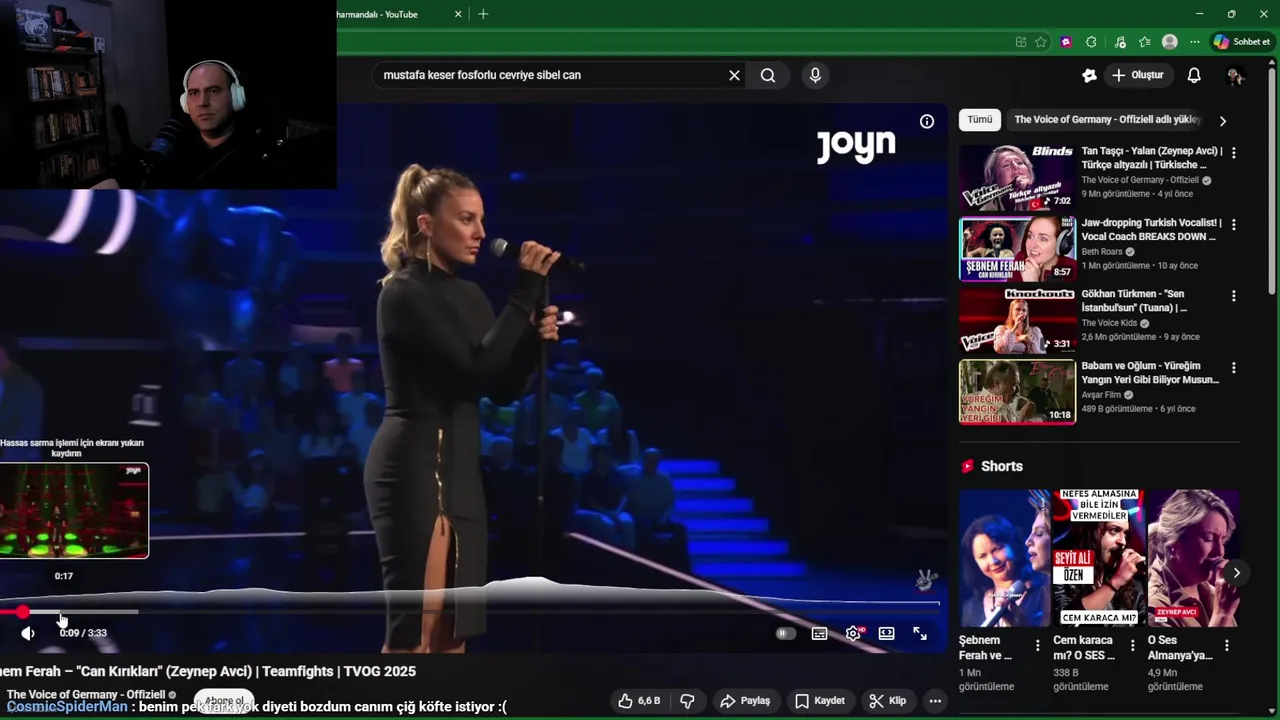Select the Tümü filter chip
The image size is (1280, 720).
[x=980, y=119]
